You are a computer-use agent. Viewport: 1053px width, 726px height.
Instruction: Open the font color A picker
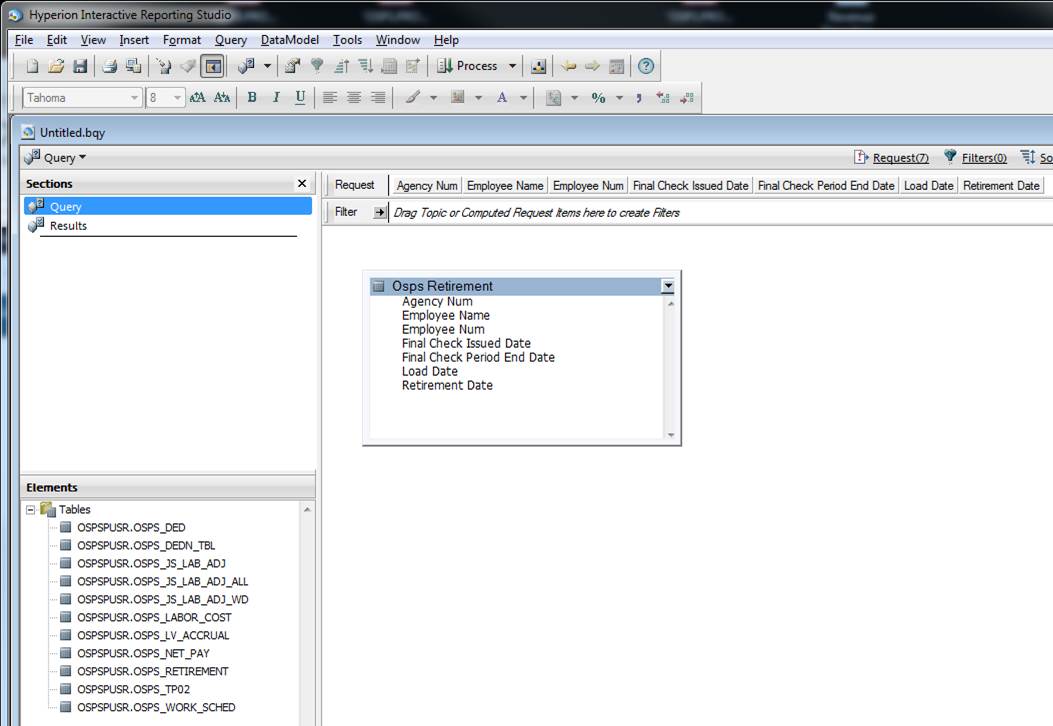click(x=502, y=98)
